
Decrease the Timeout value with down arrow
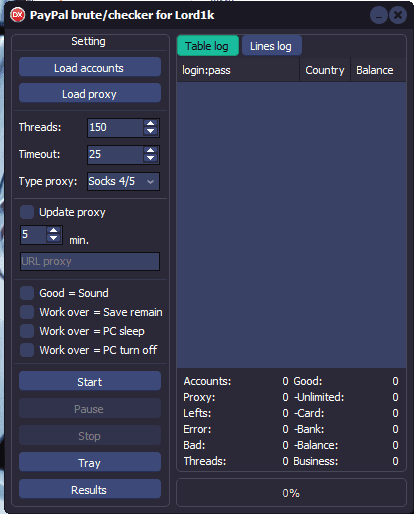coord(151,158)
